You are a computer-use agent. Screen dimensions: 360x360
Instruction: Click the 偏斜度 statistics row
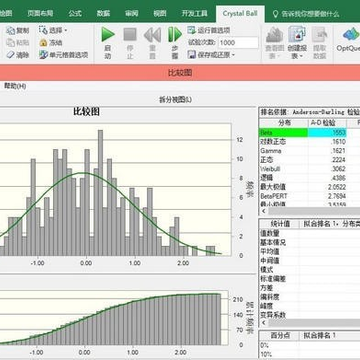point(309,296)
